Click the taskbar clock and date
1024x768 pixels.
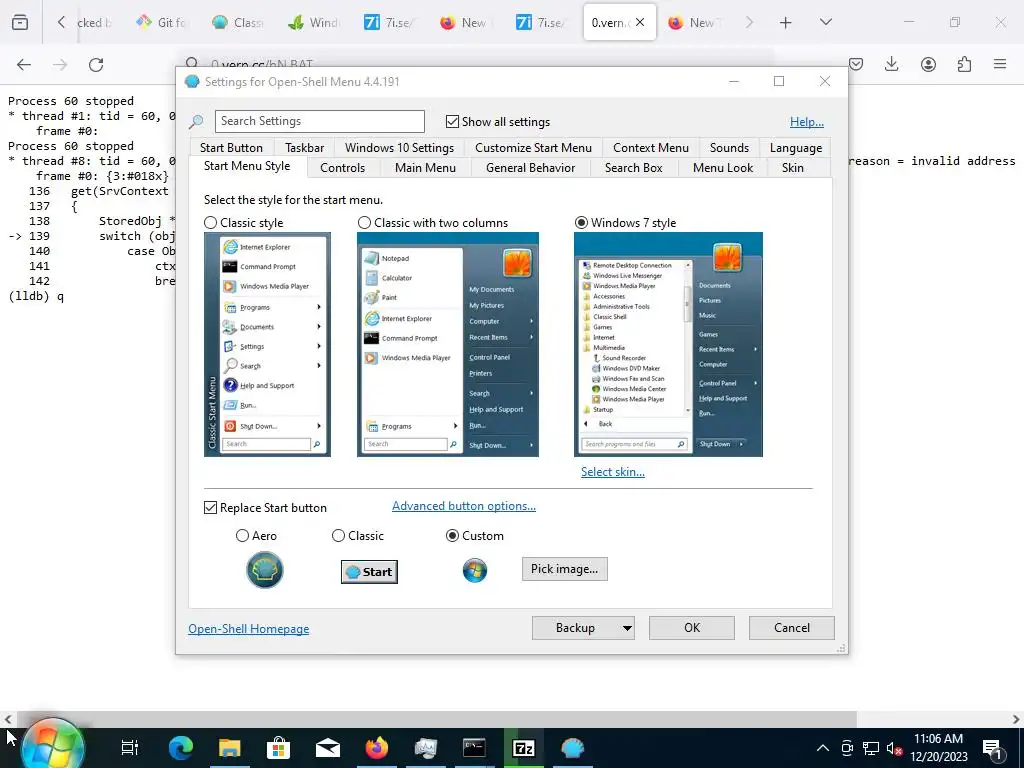(938, 748)
